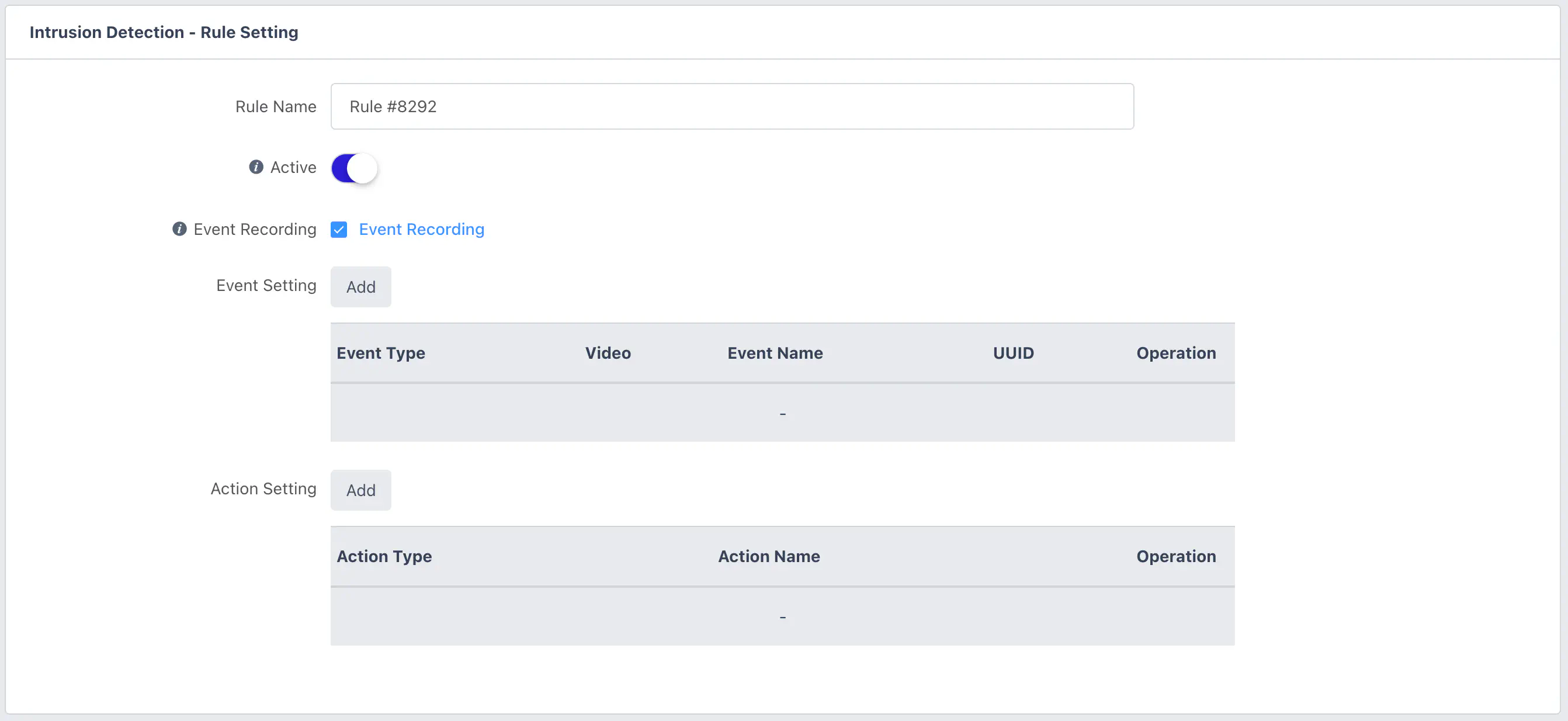1568x721 pixels.
Task: Click the Operation header in the Action table
Action: [1176, 557]
